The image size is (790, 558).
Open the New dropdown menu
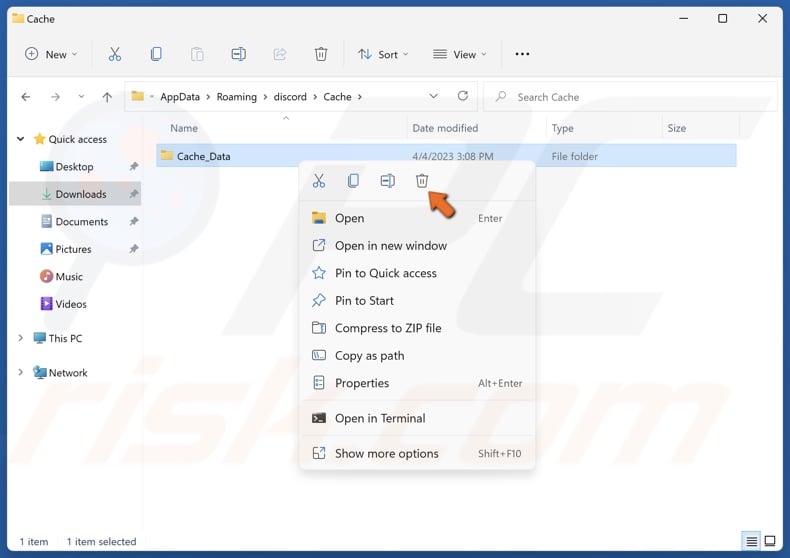point(51,54)
